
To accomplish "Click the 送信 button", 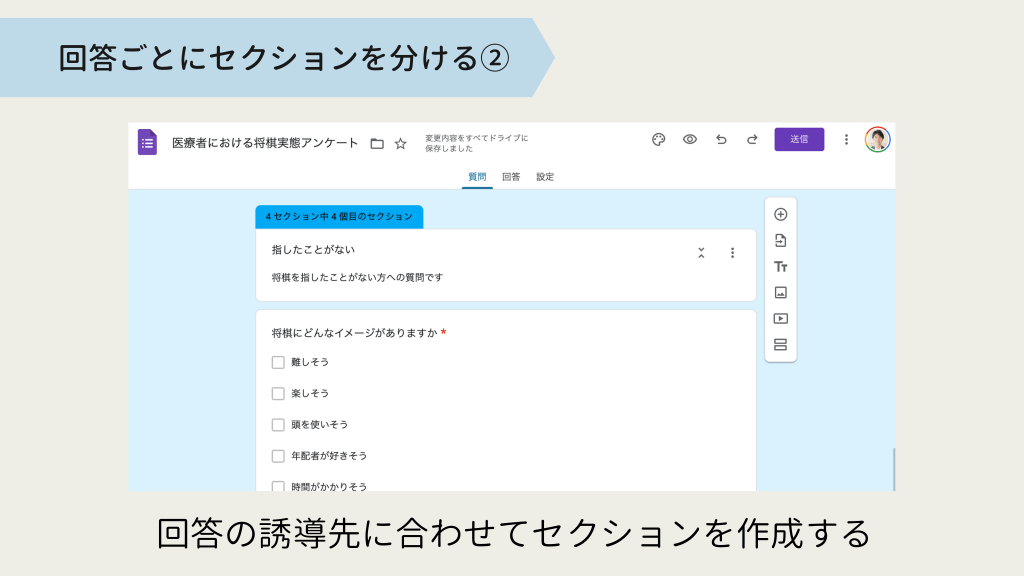I will pyautogui.click(x=799, y=139).
